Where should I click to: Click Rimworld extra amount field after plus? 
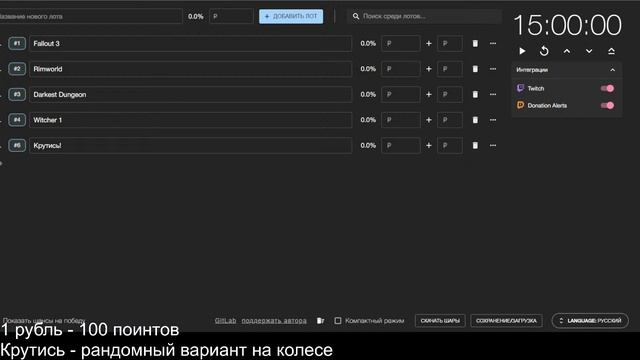[450, 69]
